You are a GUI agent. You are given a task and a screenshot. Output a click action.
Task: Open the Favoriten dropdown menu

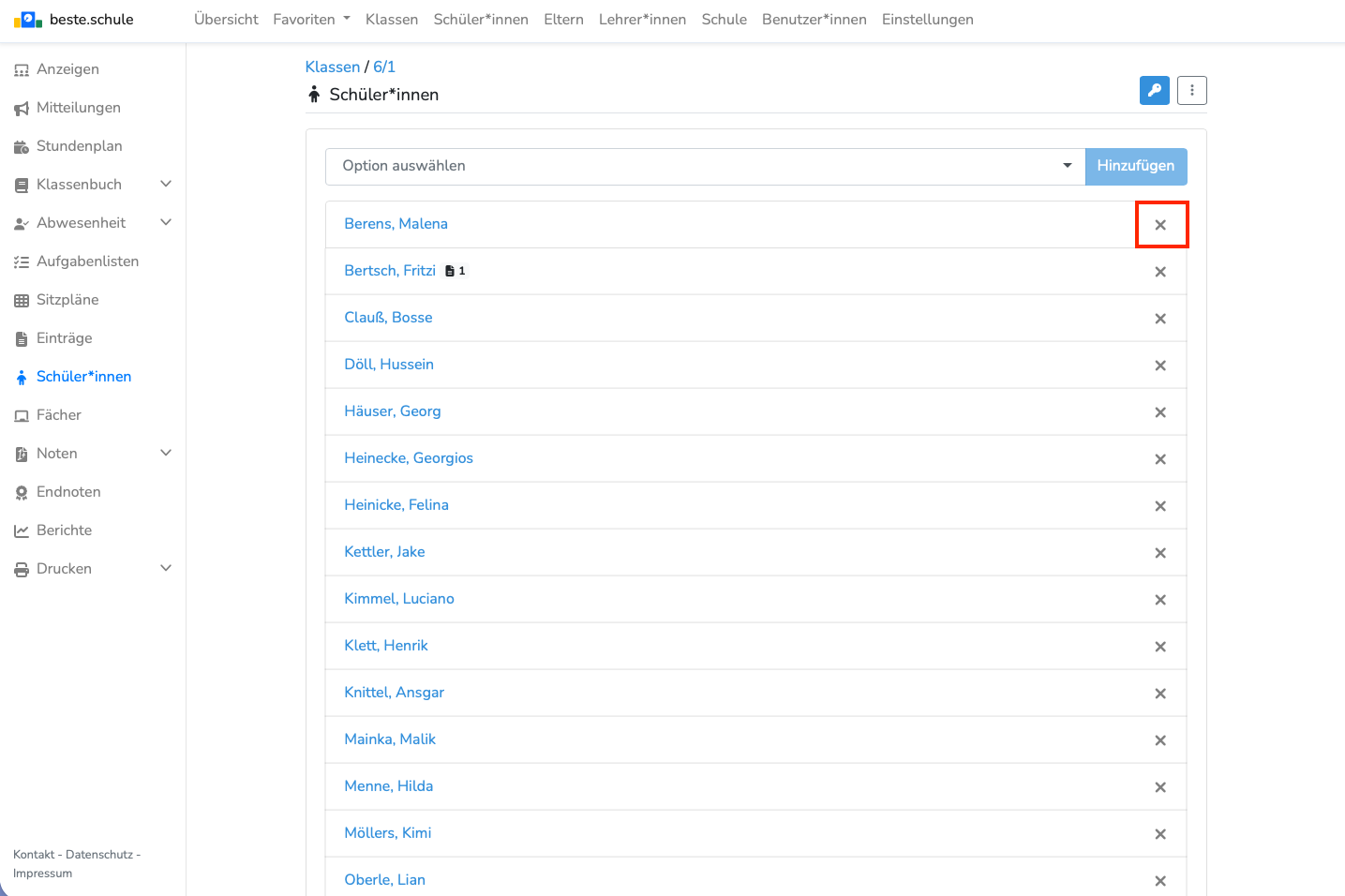(311, 20)
